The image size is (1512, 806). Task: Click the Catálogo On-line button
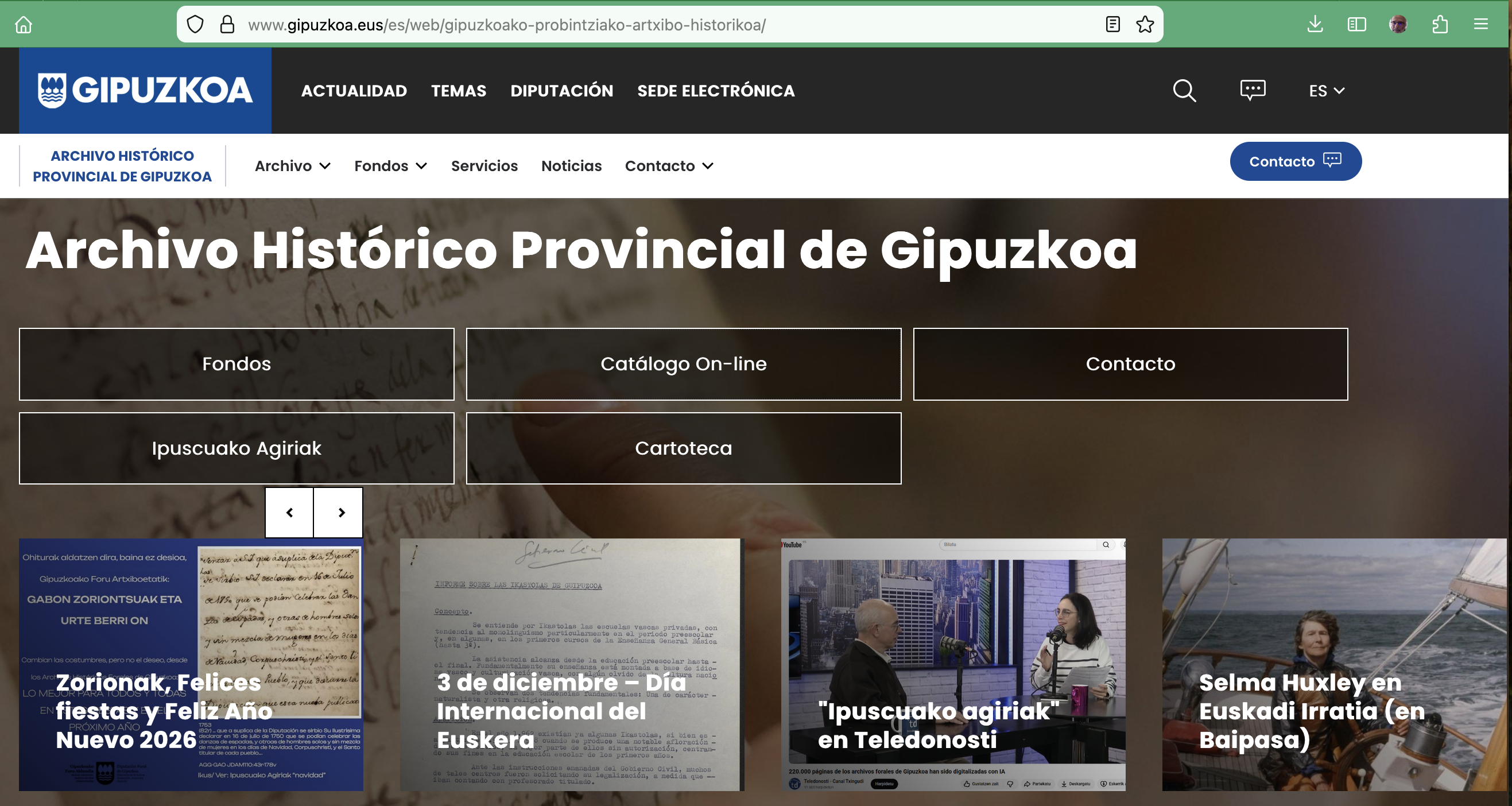(683, 364)
